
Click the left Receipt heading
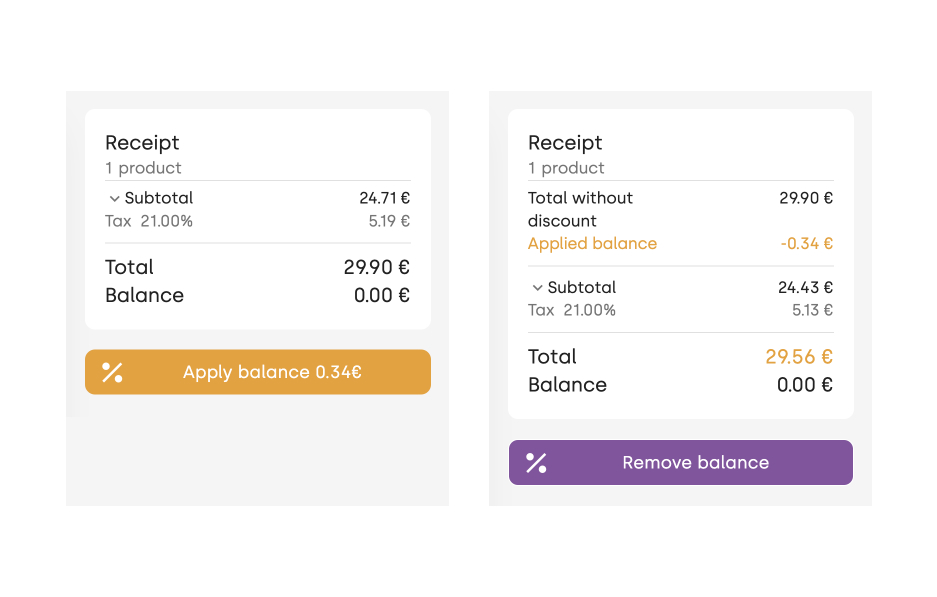[x=142, y=143]
